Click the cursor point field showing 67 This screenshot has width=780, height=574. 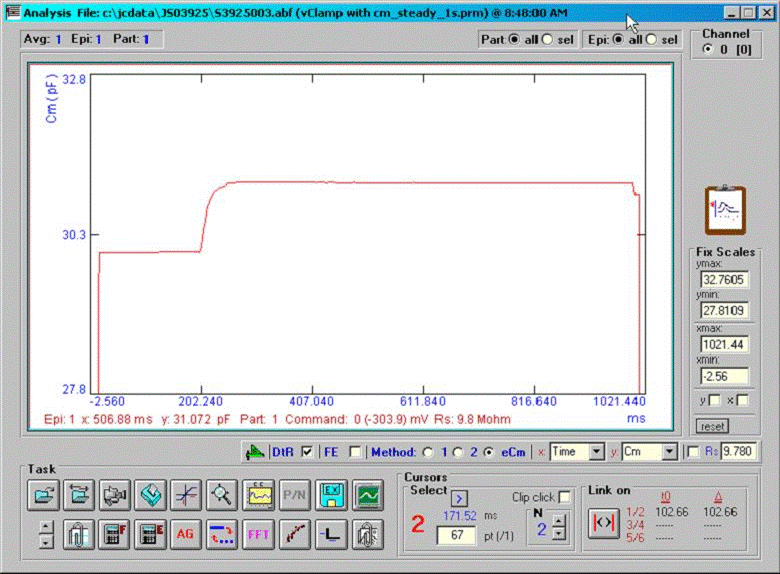pyautogui.click(x=456, y=535)
